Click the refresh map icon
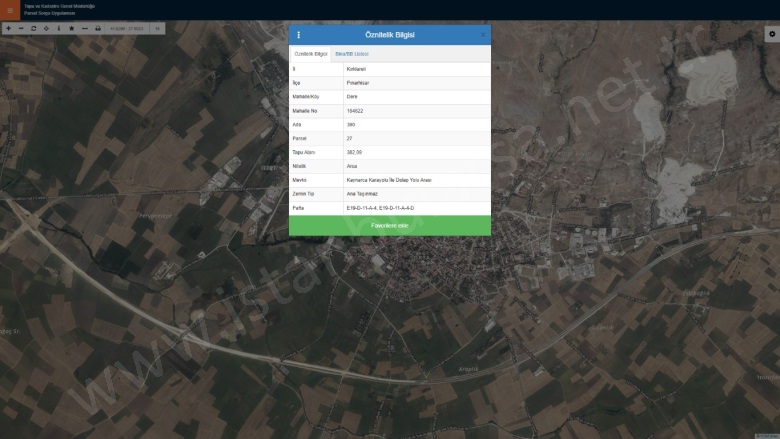Image resolution: width=780 pixels, height=439 pixels. coord(34,29)
